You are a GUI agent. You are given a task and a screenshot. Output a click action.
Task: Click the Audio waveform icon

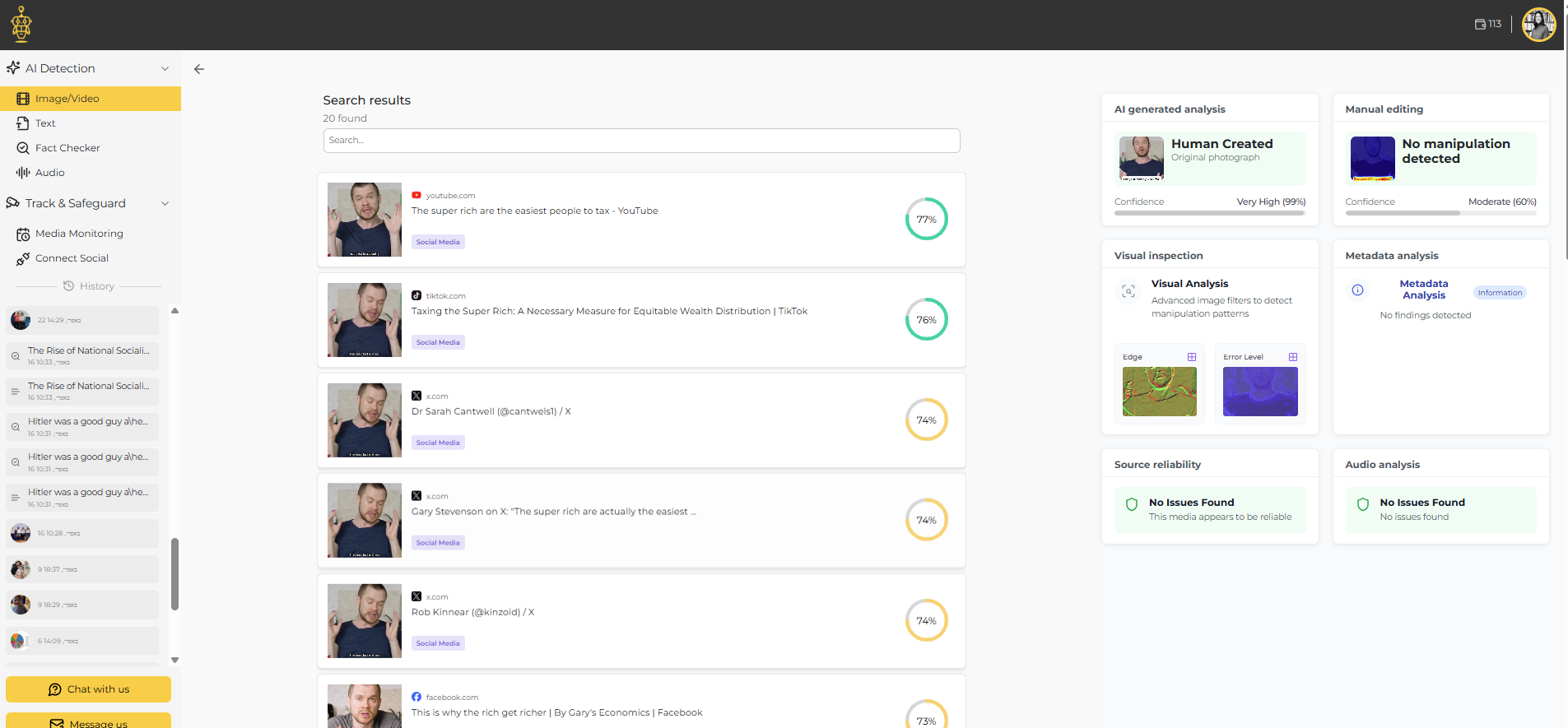(x=23, y=173)
